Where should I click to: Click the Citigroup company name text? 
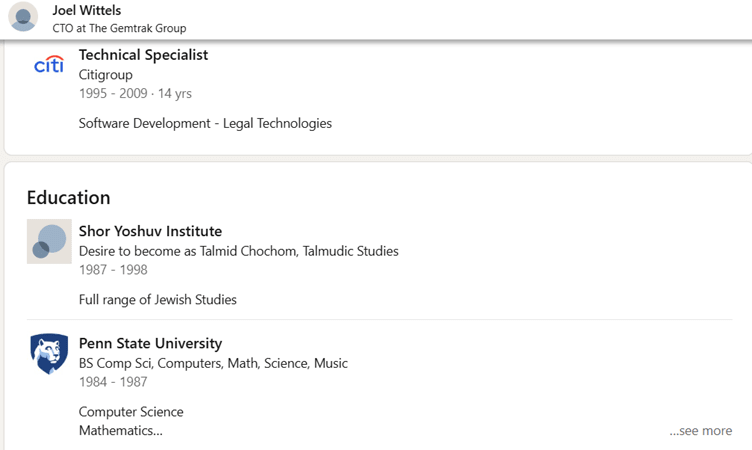click(x=106, y=74)
